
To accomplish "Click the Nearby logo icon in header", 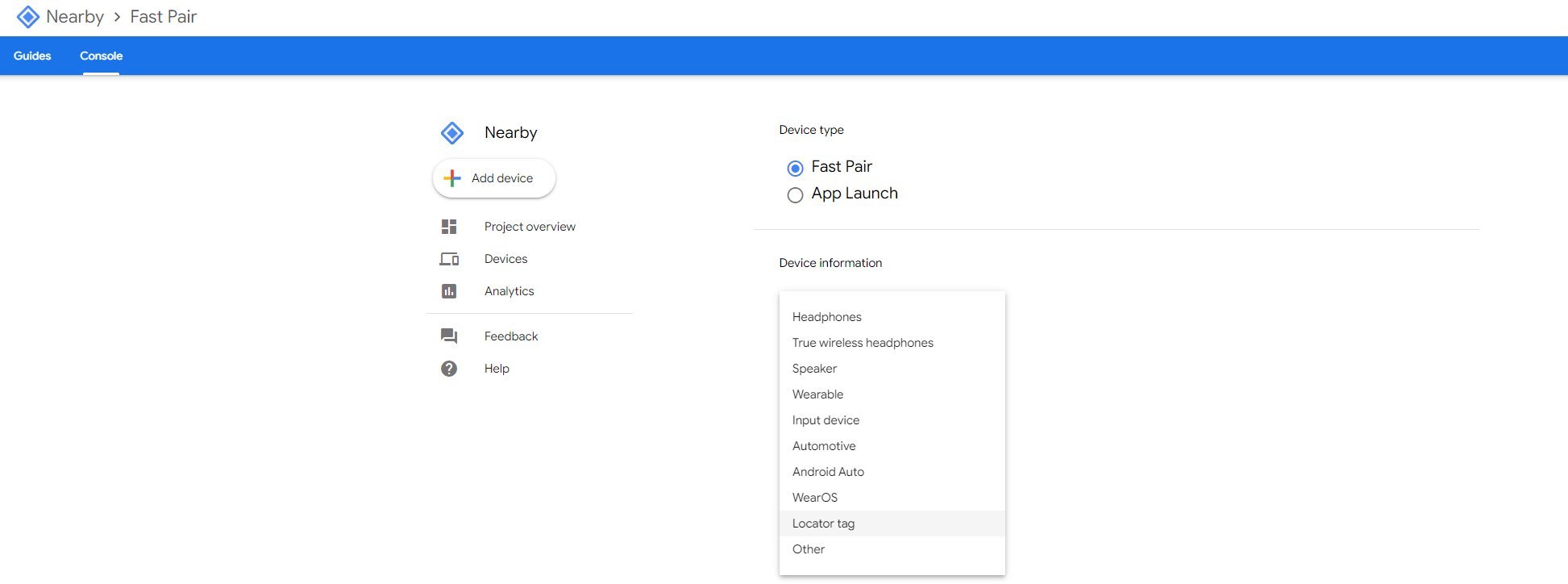I will pyautogui.click(x=28, y=17).
